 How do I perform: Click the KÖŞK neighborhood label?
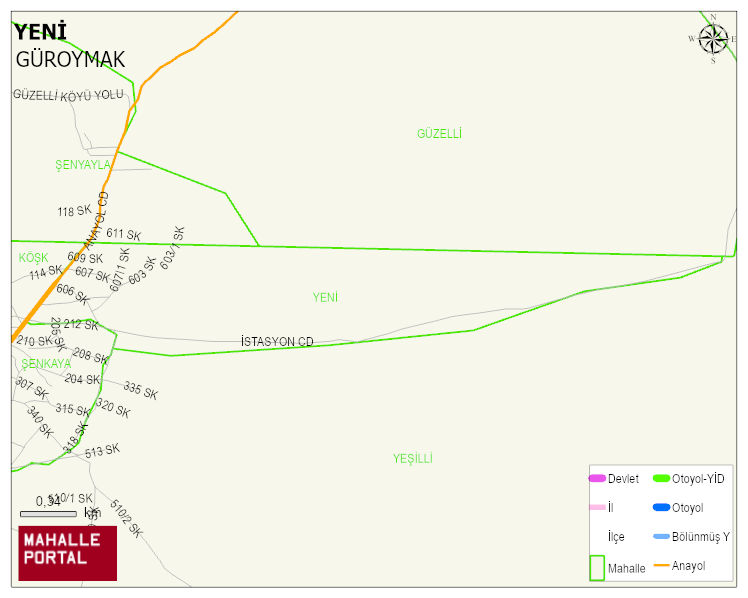[33, 258]
